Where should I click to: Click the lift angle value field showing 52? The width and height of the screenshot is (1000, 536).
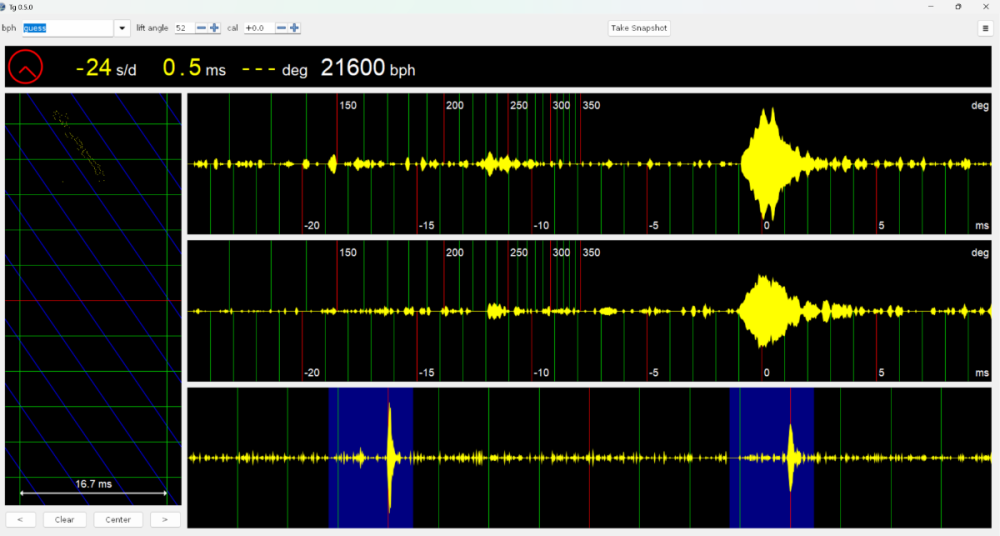[x=184, y=28]
